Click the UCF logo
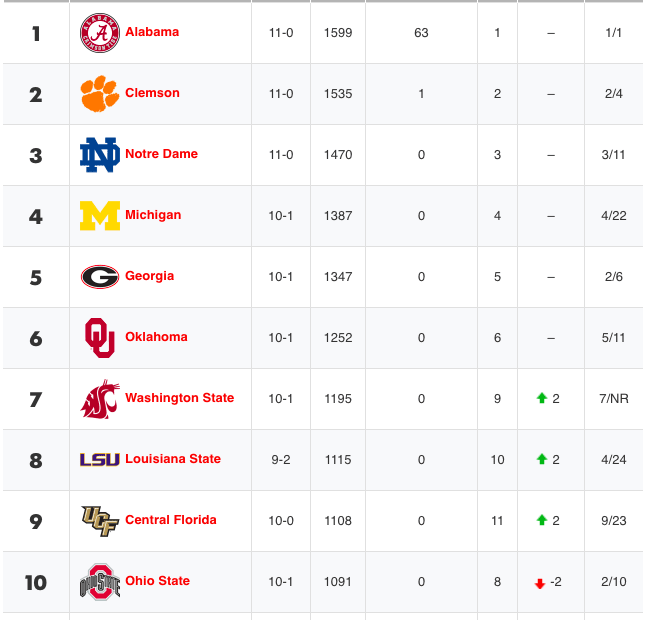647x620 pixels. coord(100,521)
